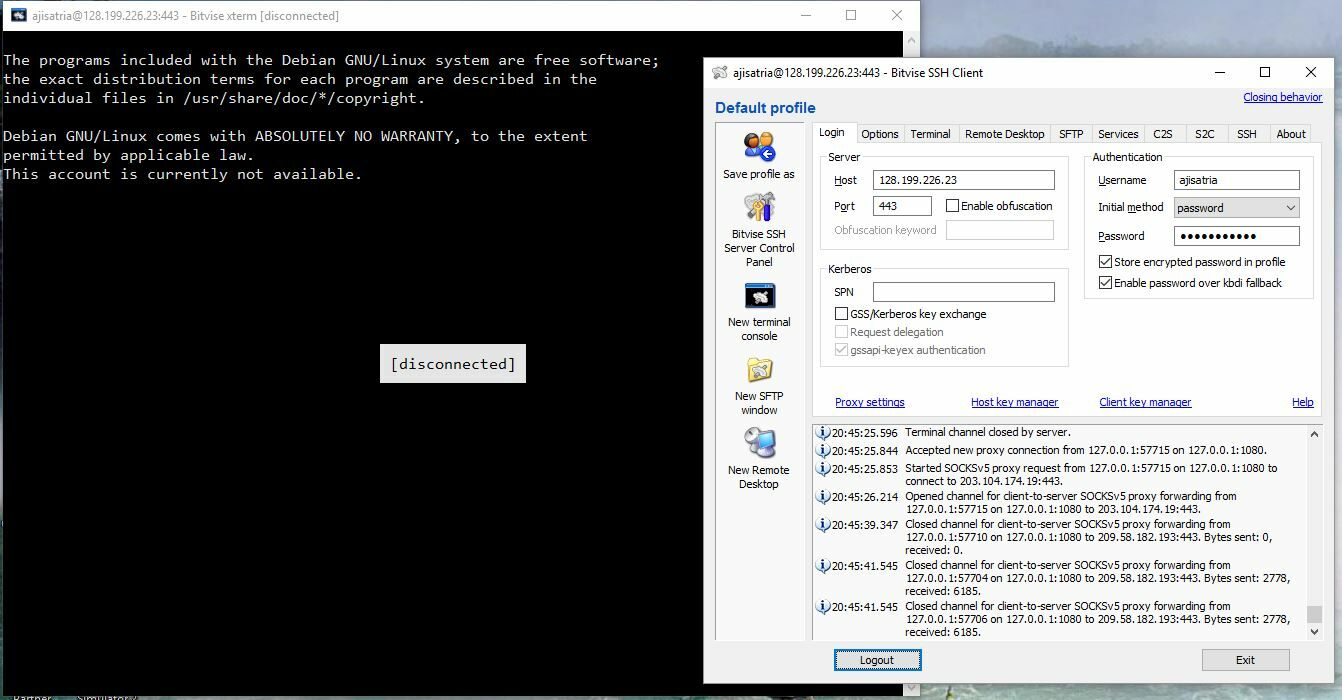Open the Host key manager link
This screenshot has width=1342, height=700.
1014,402
